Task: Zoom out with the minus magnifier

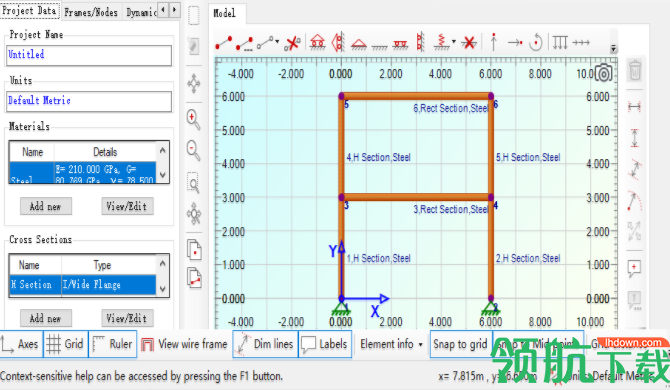Action: pyautogui.click(x=194, y=150)
